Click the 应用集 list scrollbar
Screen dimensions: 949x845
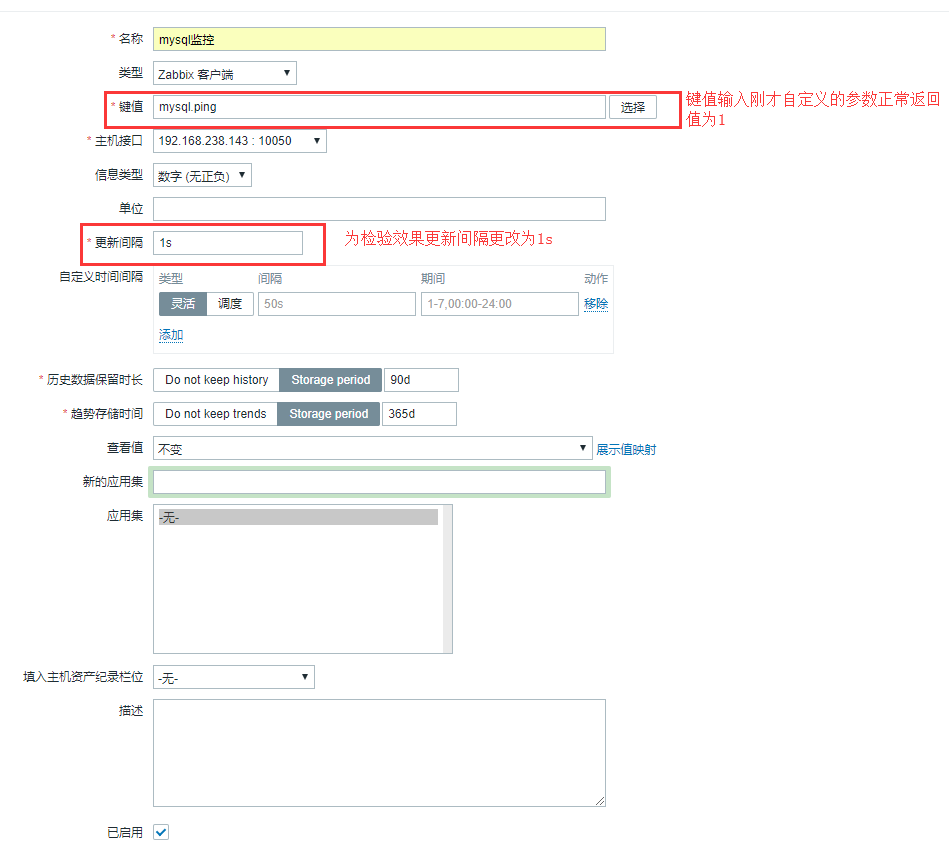point(447,579)
